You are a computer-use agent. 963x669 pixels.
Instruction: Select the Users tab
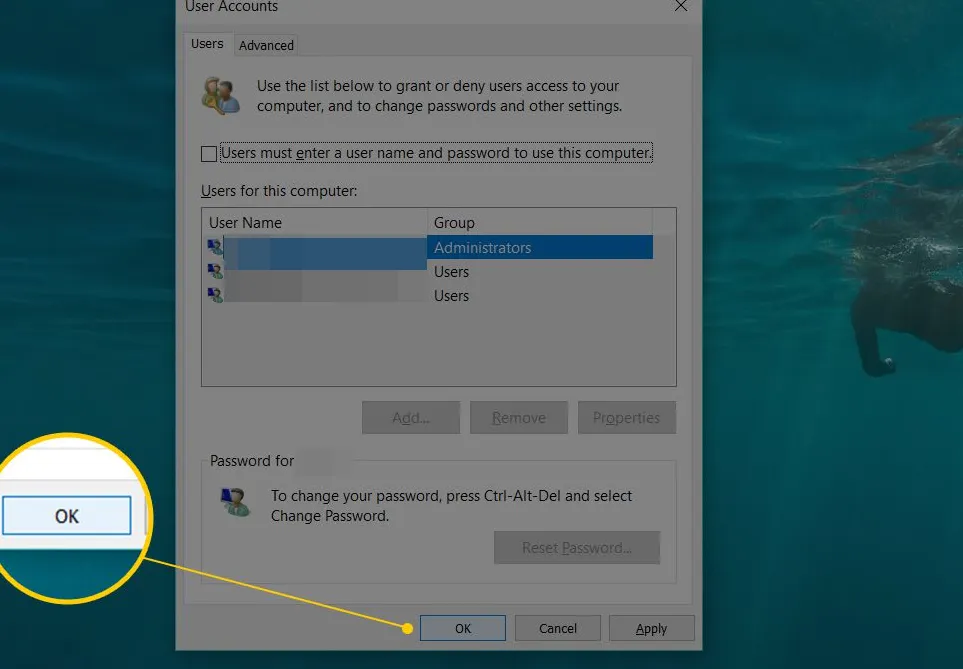click(x=207, y=44)
